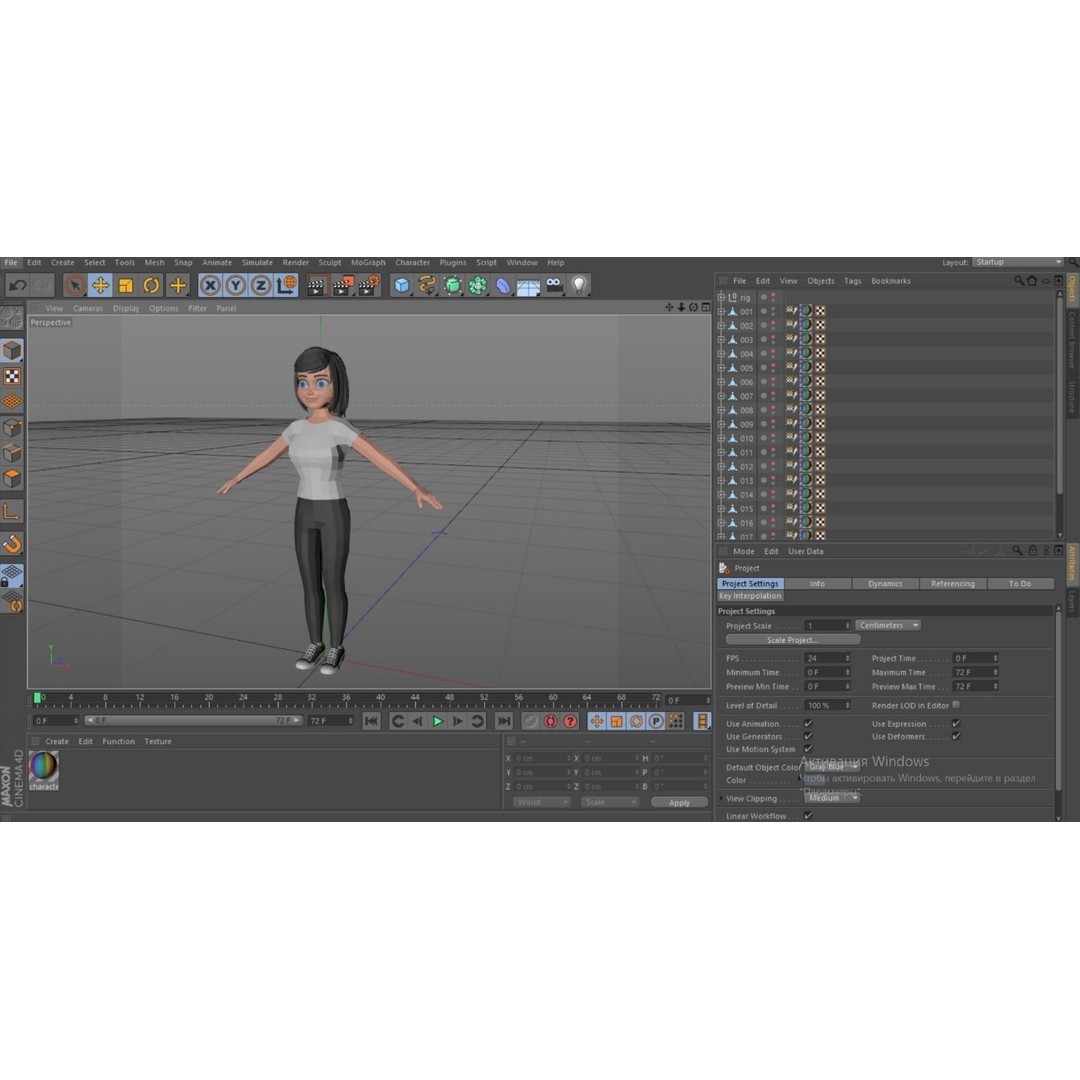Enable Render LOD in Editor
Viewport: 1080px width, 1080px height.
point(956,706)
